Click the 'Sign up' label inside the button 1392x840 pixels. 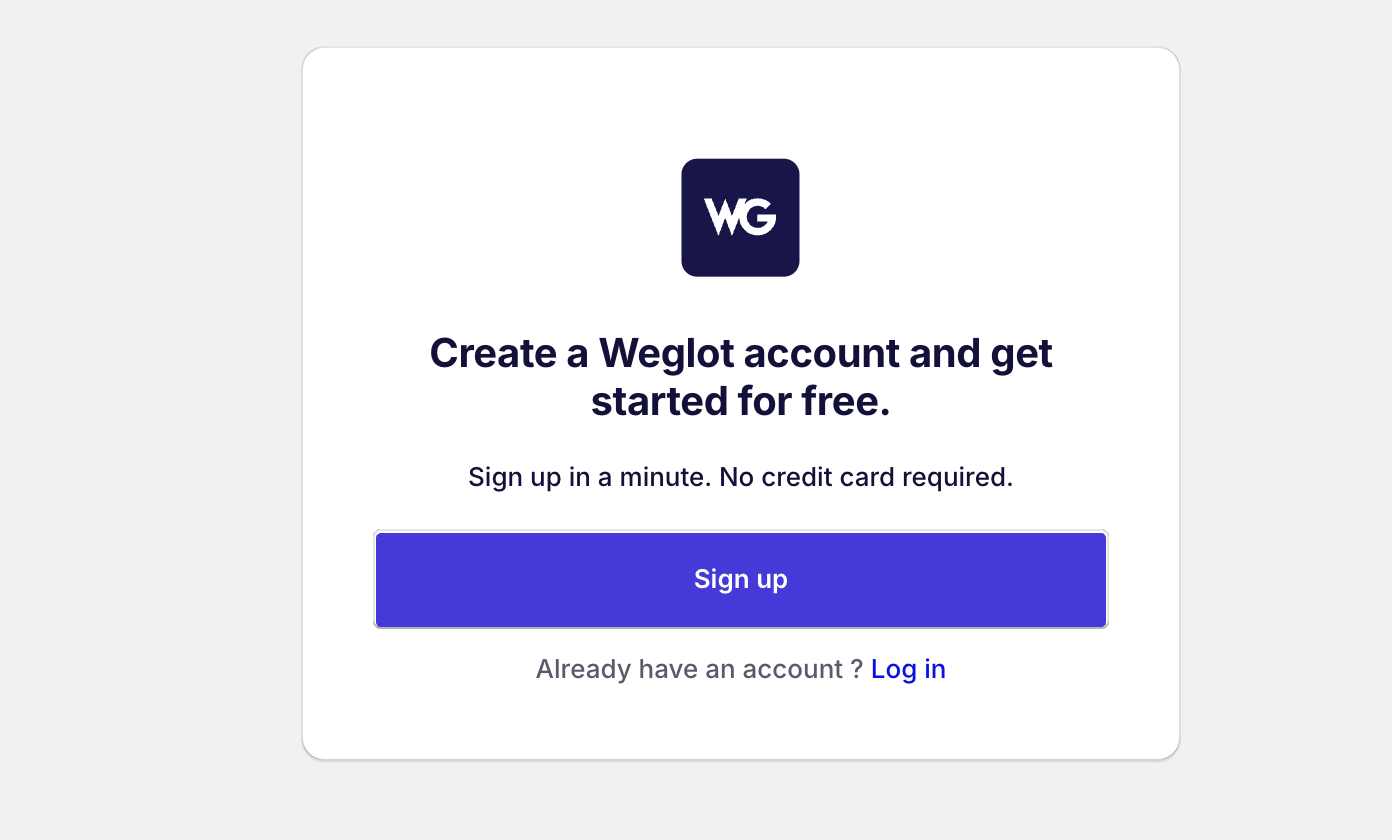[741, 579]
